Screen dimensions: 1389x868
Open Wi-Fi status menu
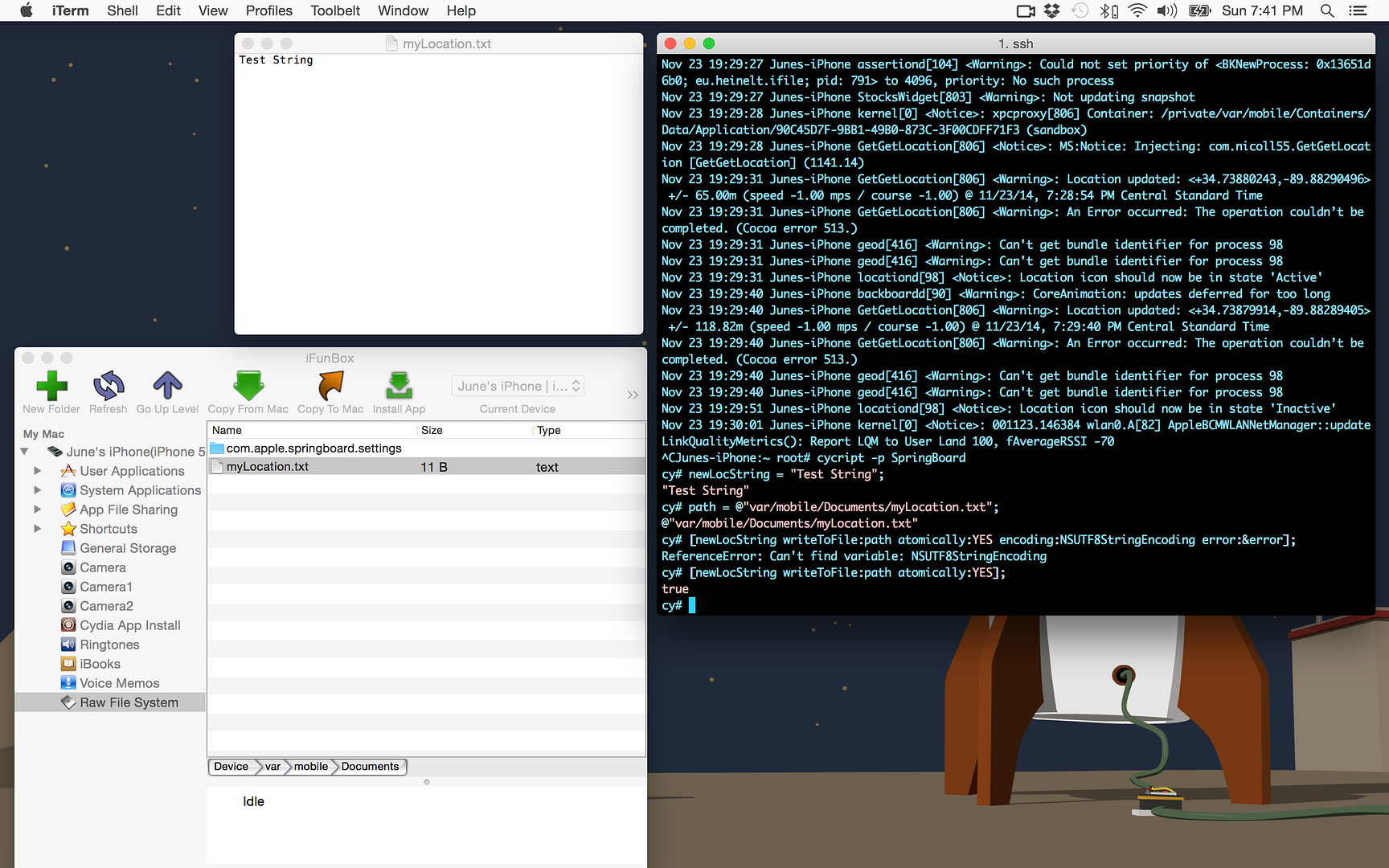pyautogui.click(x=1137, y=10)
